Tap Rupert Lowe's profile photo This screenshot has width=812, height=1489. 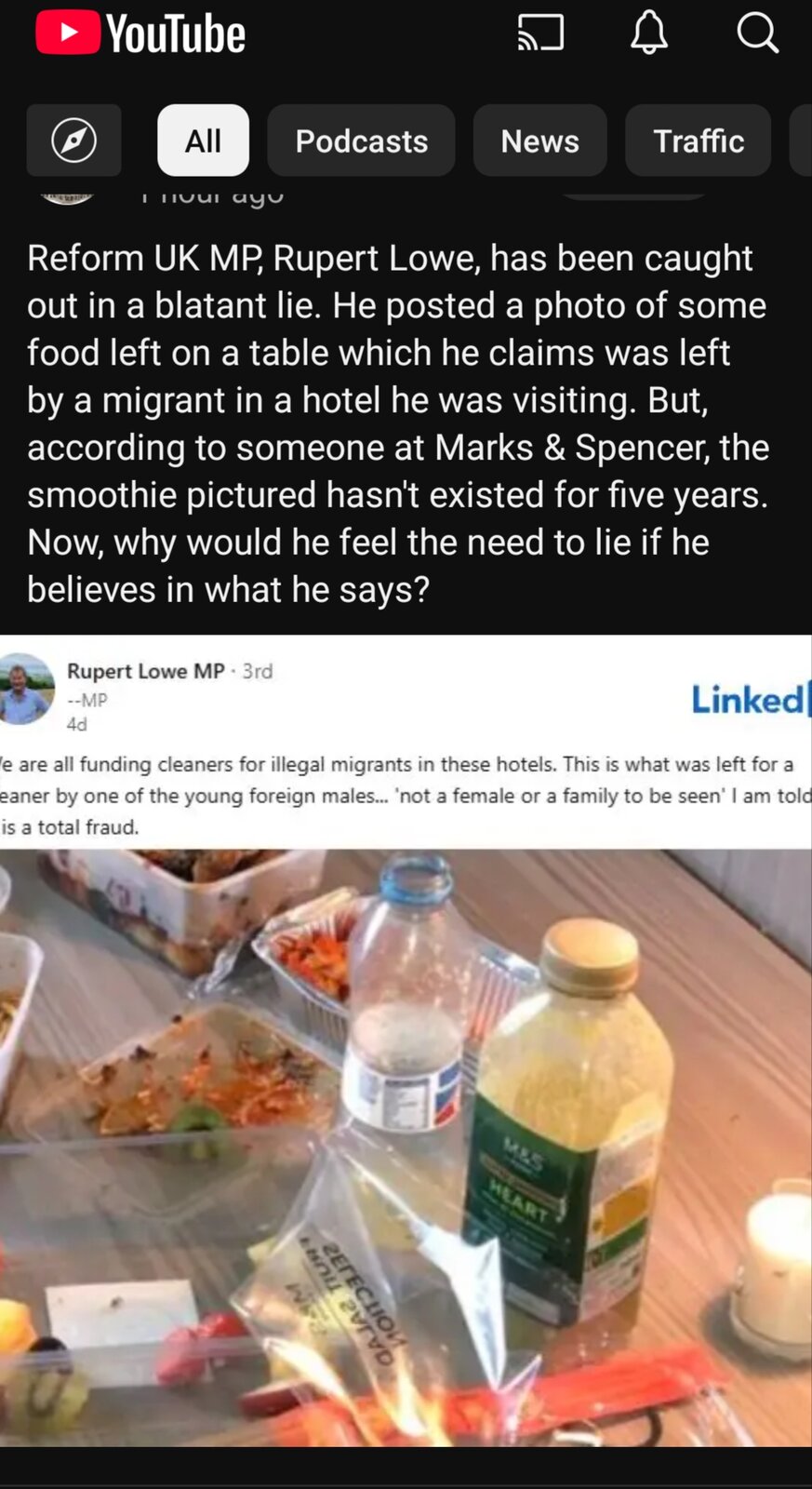(26, 689)
